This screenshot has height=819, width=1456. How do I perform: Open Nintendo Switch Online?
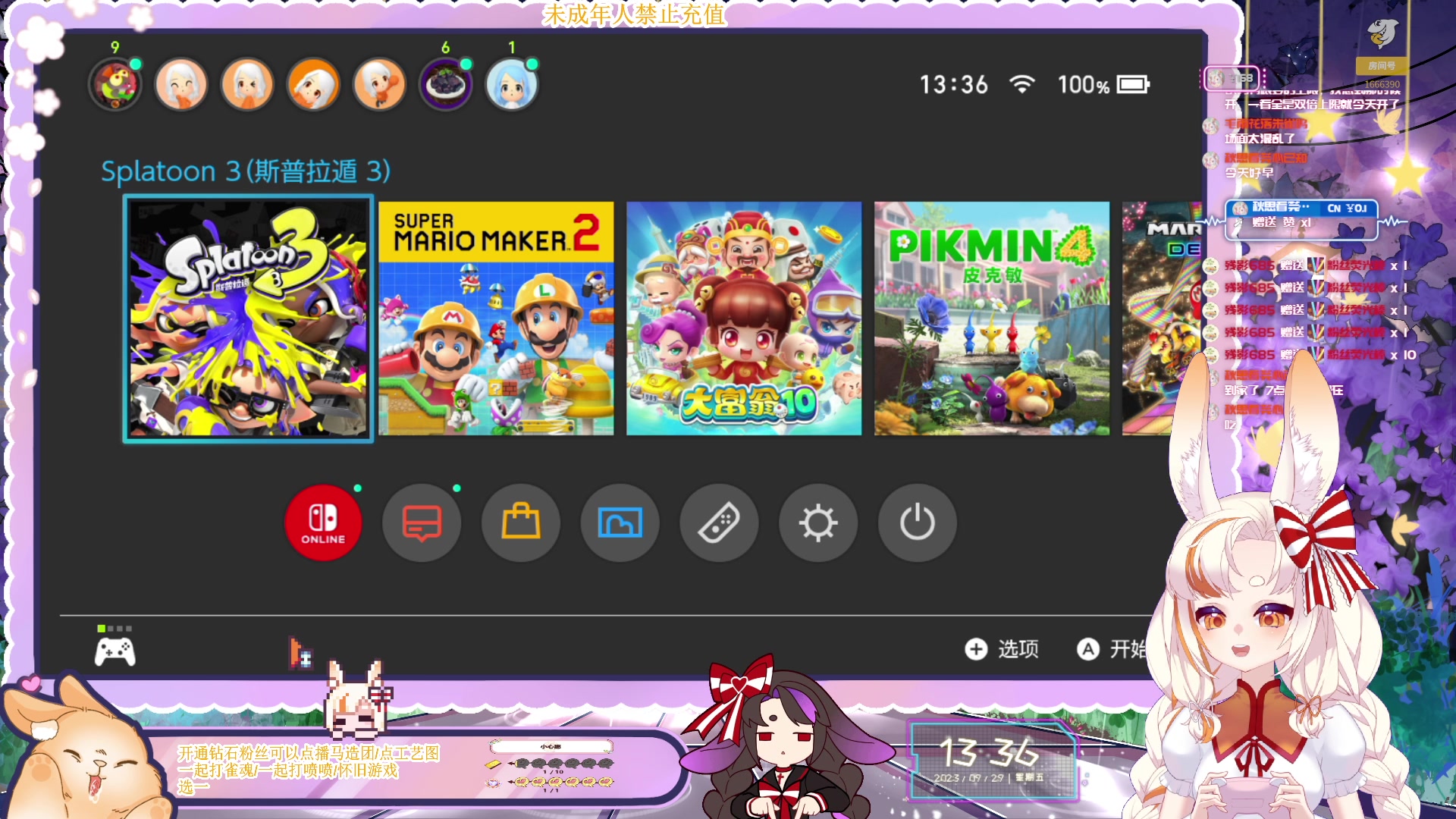(323, 522)
